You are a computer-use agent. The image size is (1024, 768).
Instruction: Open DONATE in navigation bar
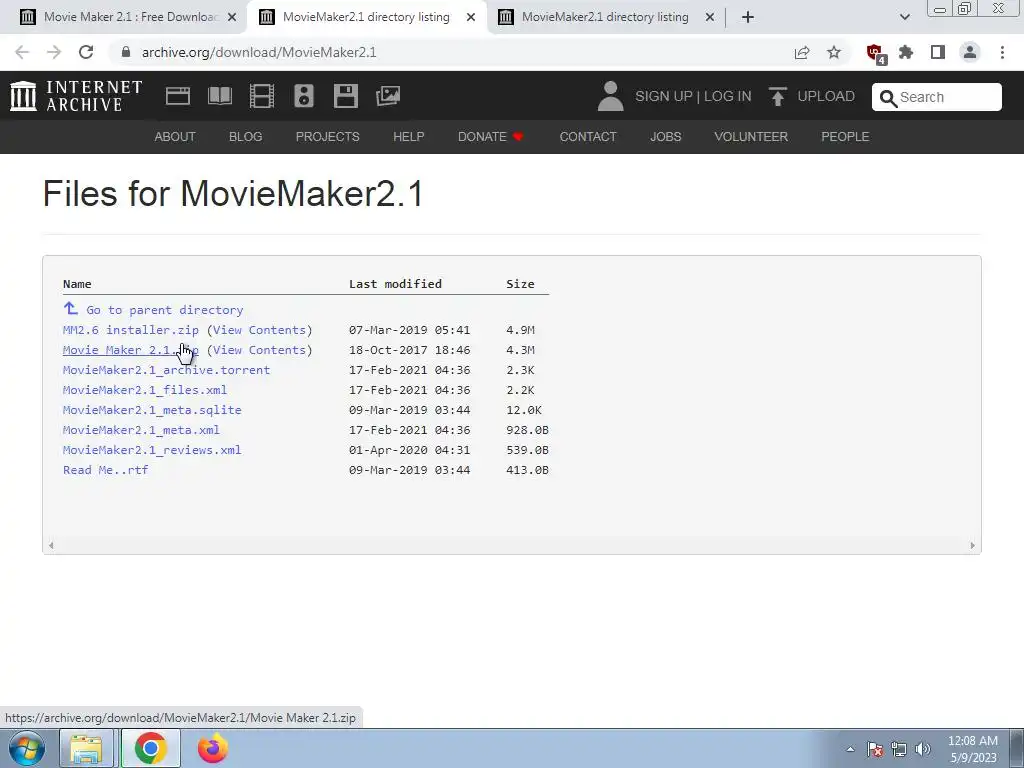tap(490, 136)
